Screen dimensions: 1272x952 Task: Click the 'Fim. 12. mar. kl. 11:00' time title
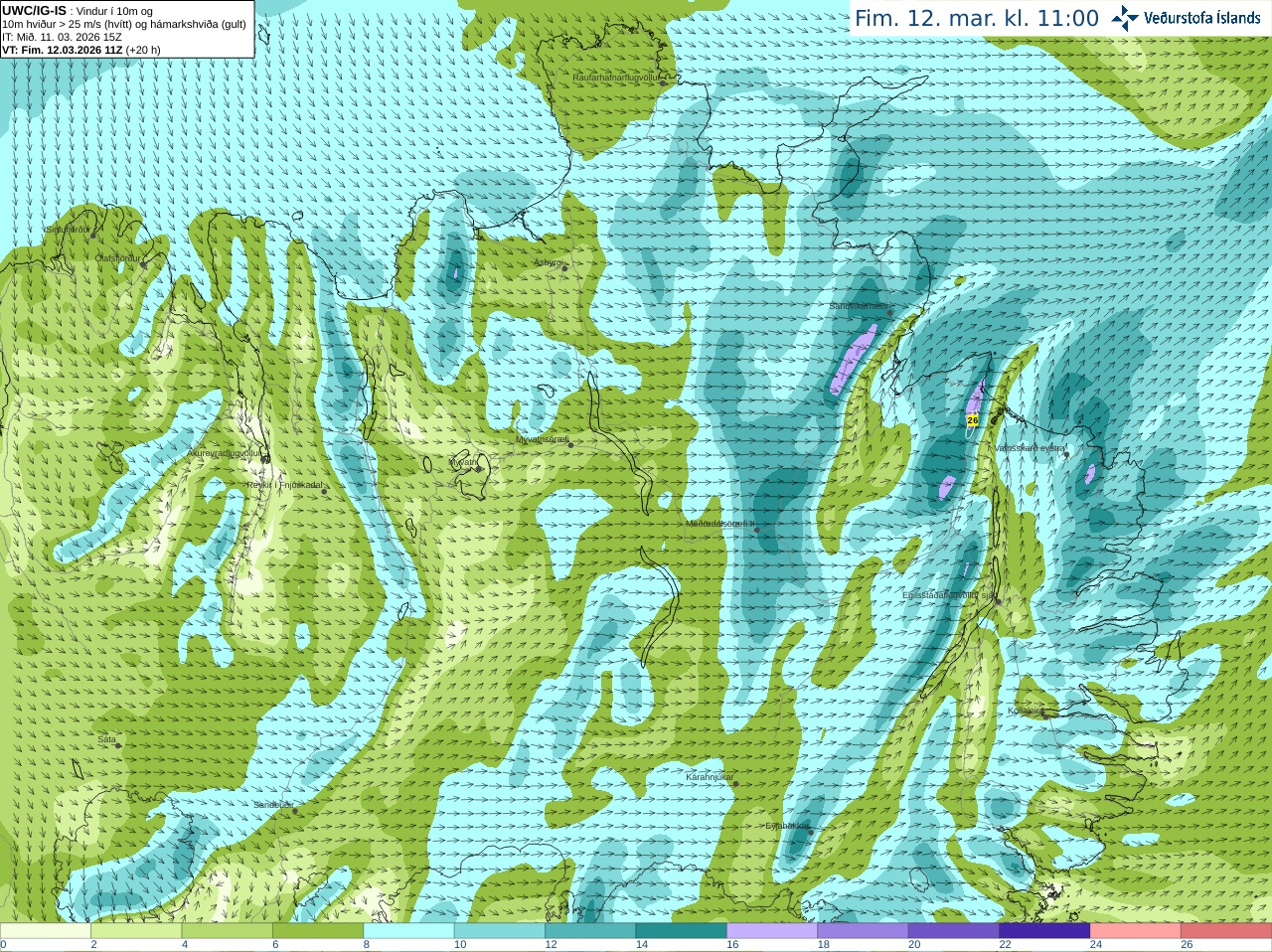977,18
